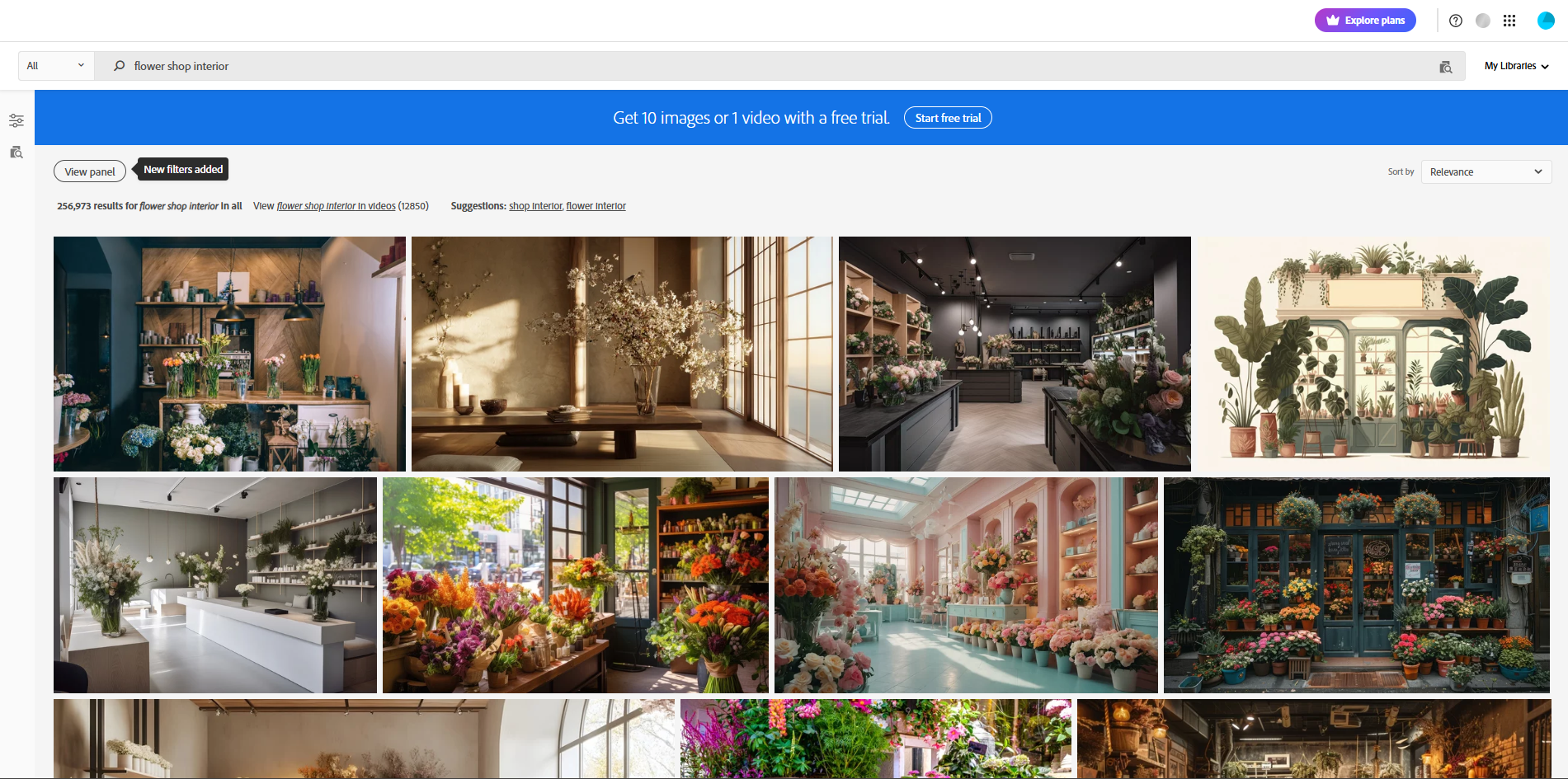Click the magnifying glass icon in search bar
The width and height of the screenshot is (1568, 779).
pyautogui.click(x=119, y=66)
